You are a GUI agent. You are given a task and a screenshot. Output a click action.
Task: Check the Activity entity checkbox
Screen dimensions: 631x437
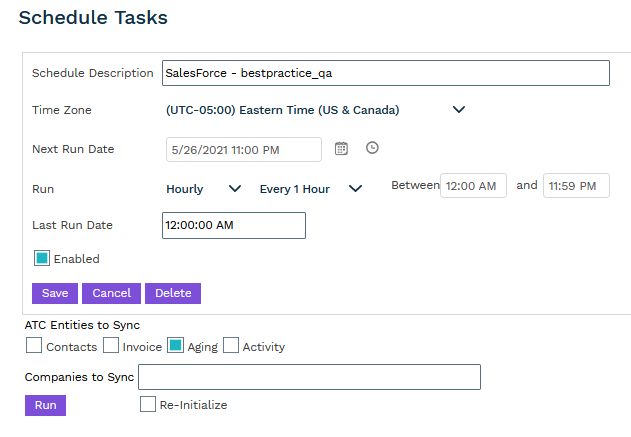pyautogui.click(x=231, y=346)
